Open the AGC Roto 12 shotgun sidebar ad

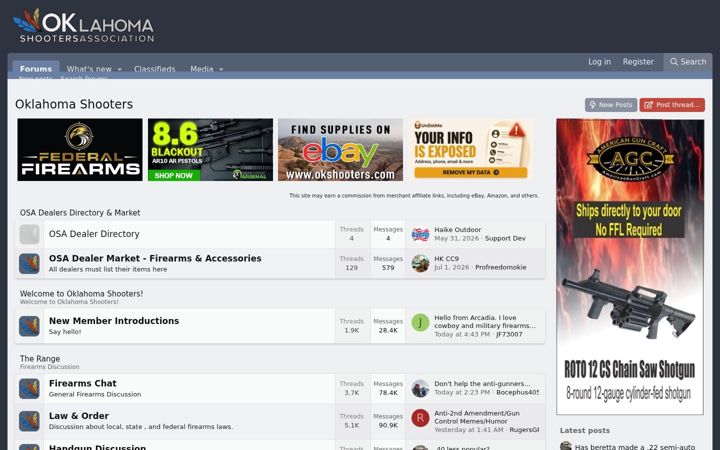pos(630,267)
